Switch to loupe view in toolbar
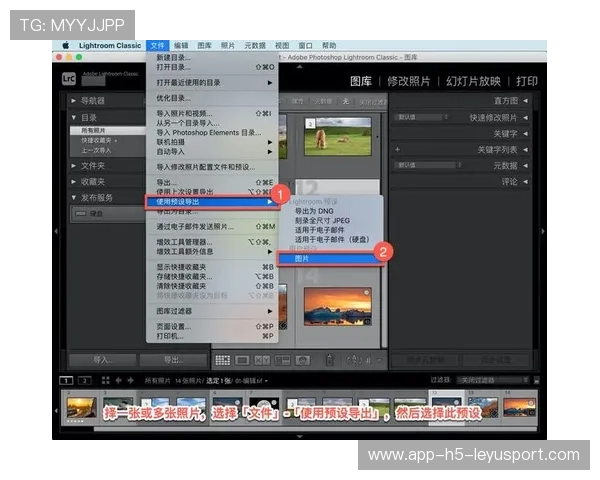 click(243, 360)
